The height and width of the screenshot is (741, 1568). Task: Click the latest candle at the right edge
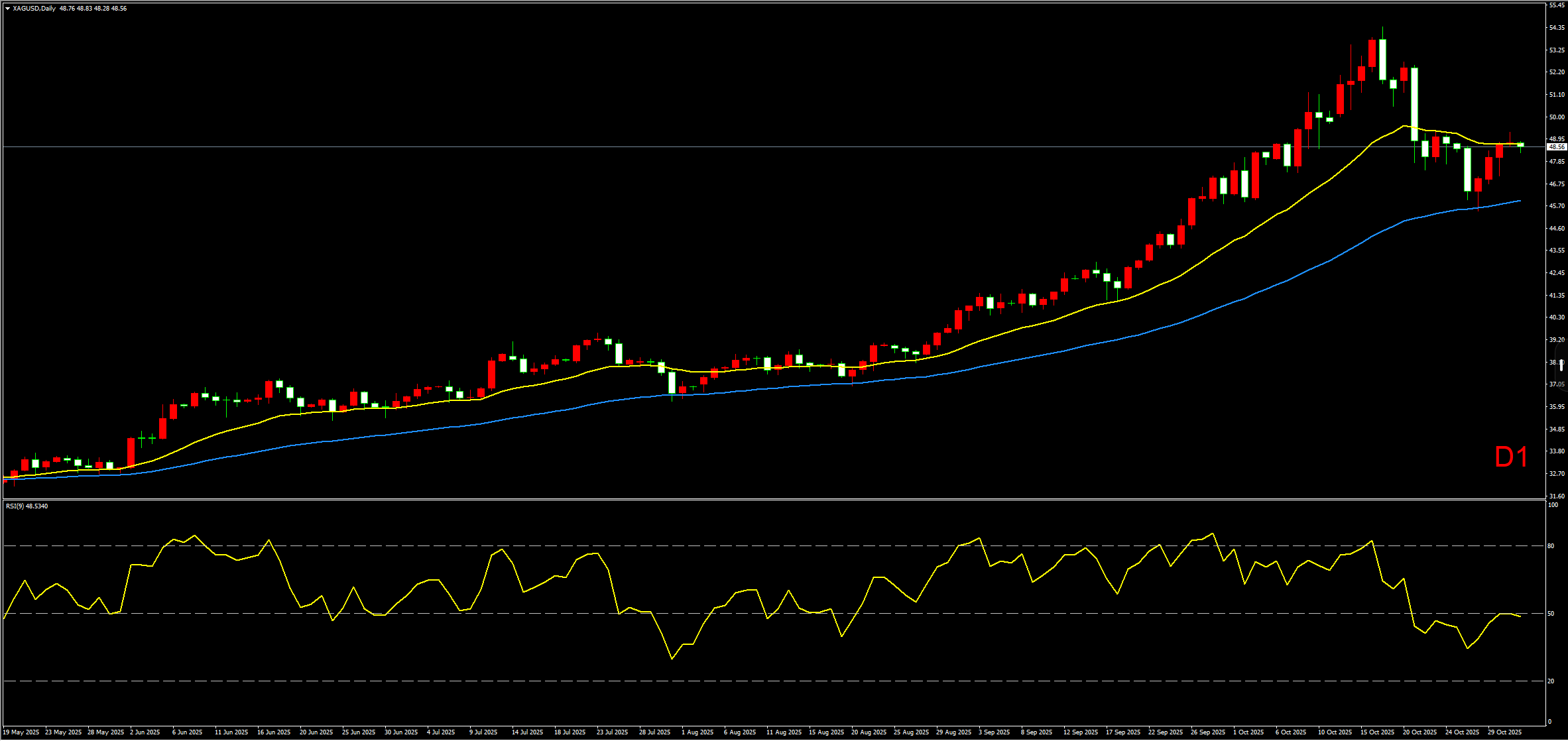(1520, 144)
